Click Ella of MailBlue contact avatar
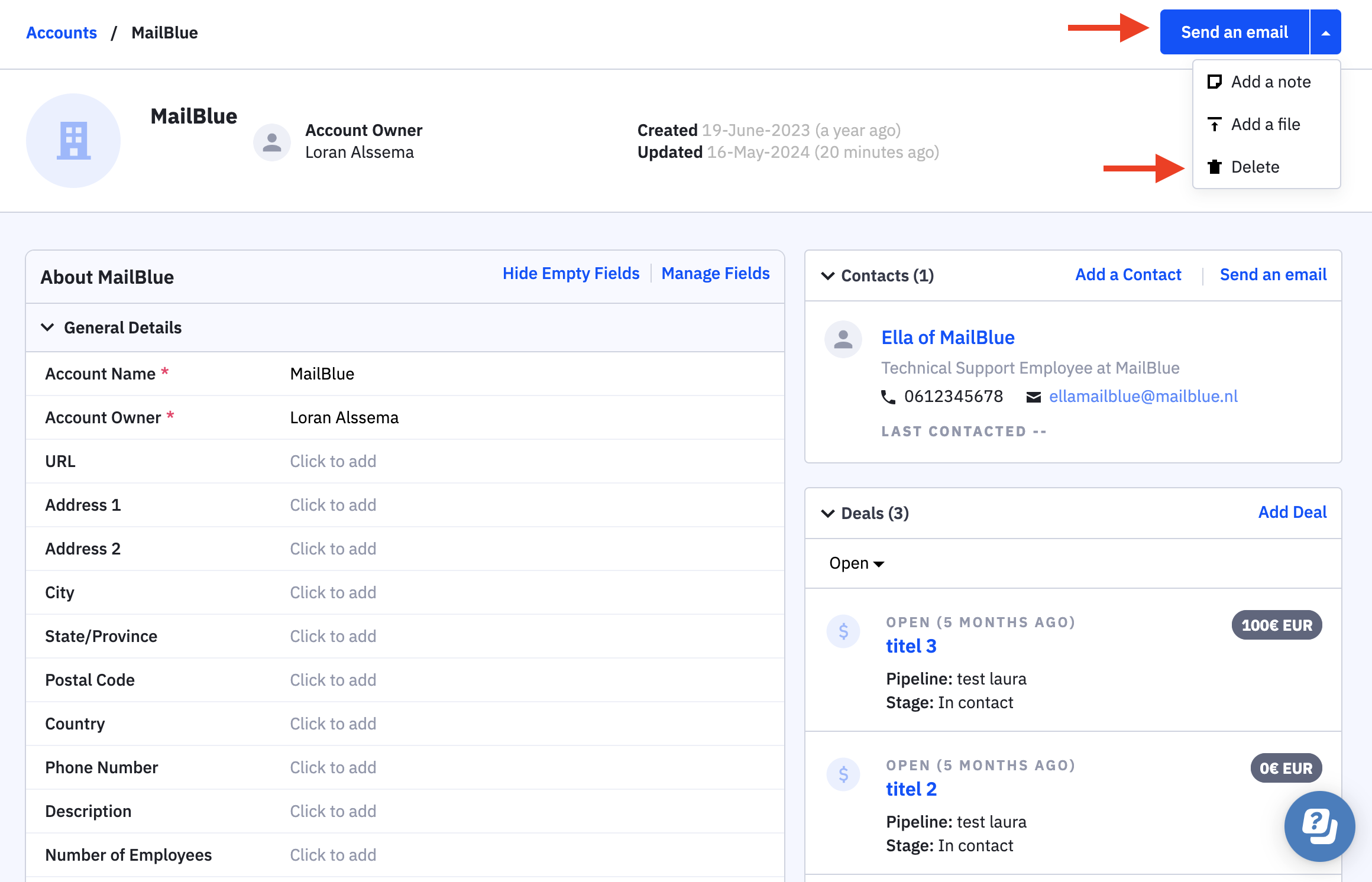 [843, 339]
